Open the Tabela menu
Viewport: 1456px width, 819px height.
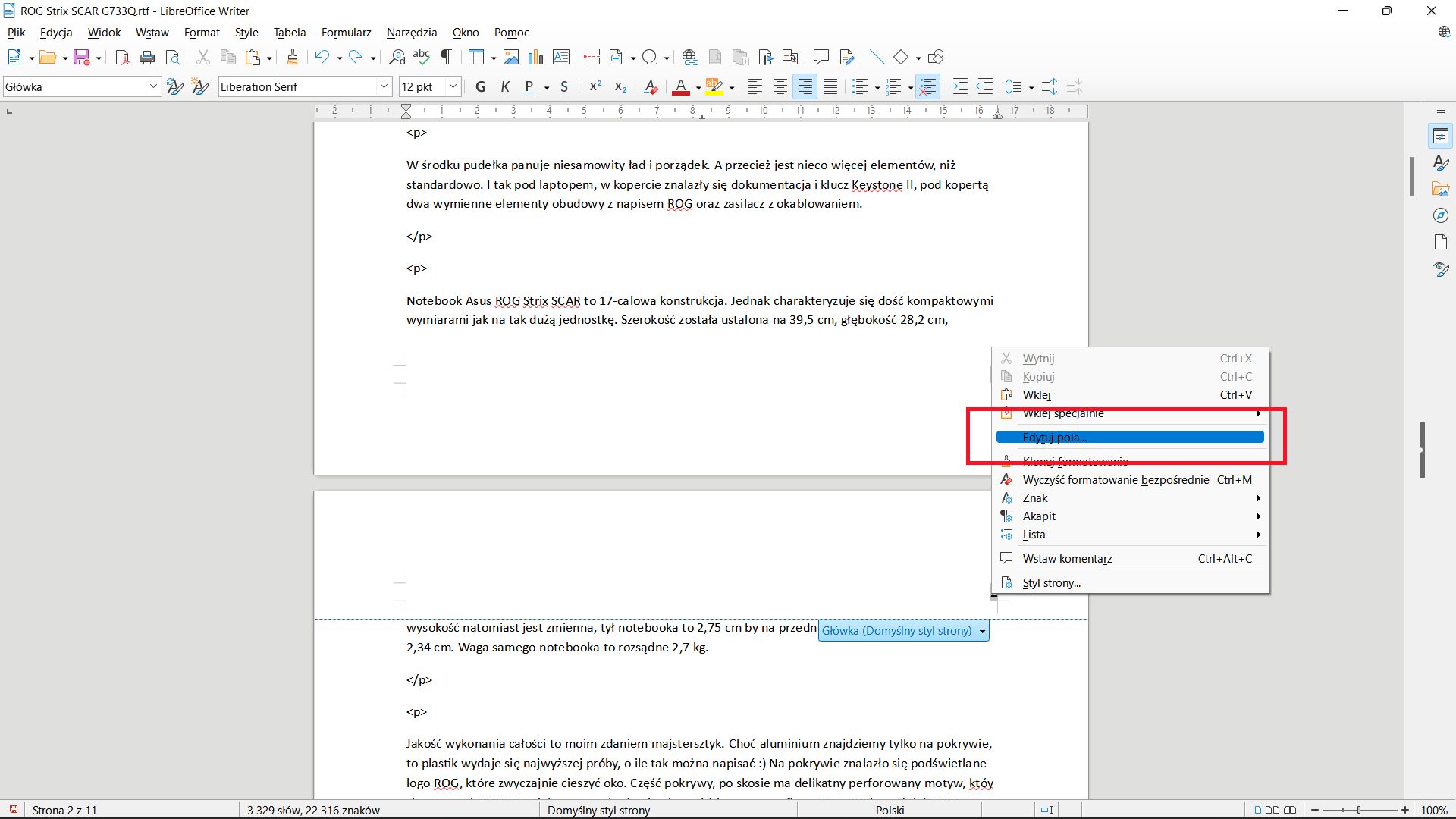tap(289, 32)
